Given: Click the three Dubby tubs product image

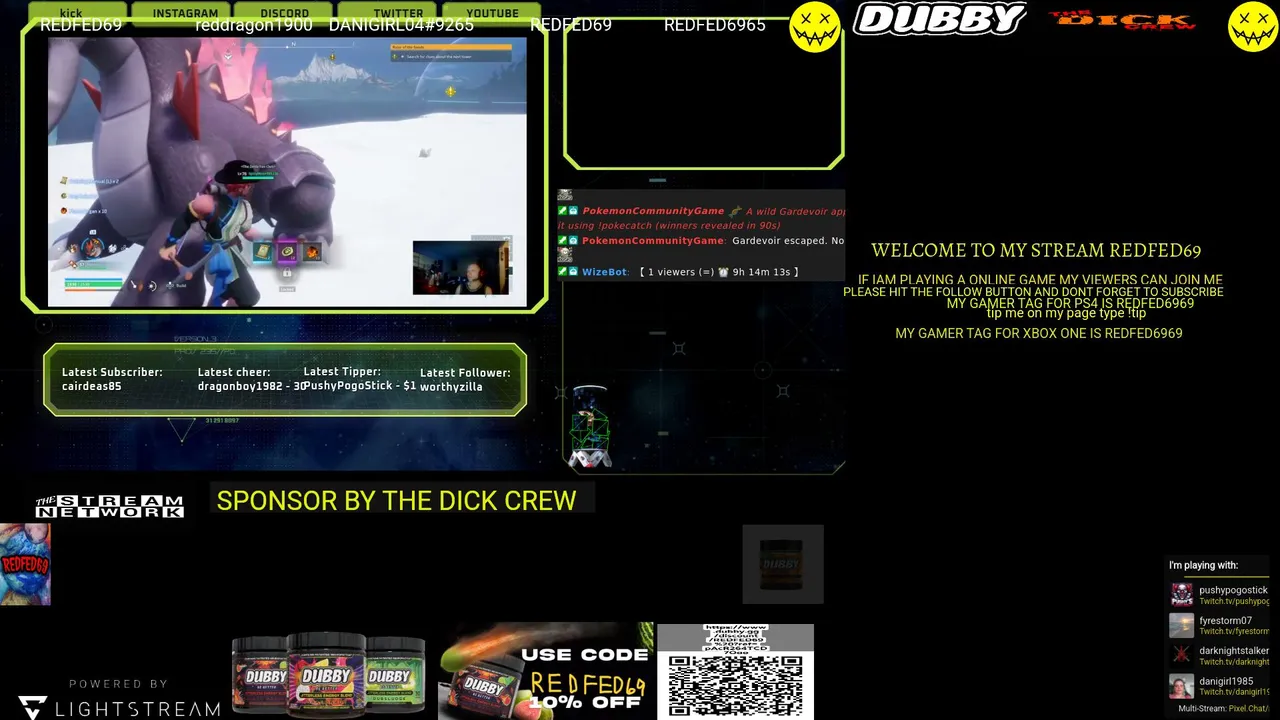Looking at the screenshot, I should click(328, 676).
